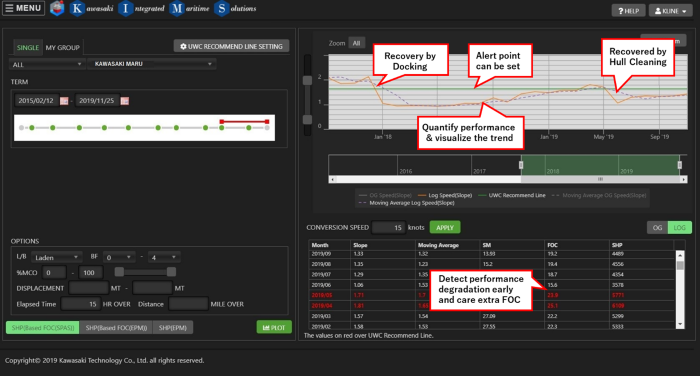Screen dimensions: 700x376
Task: Select SHP(Based FOC(EPM)) mode
Action: (116, 327)
